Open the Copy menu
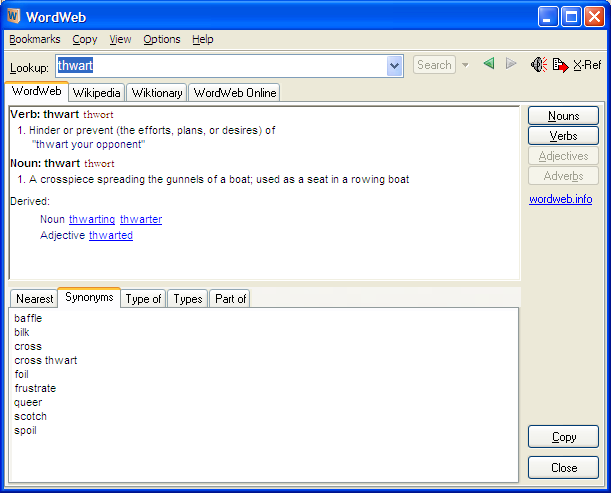Image resolution: width=611 pixels, height=493 pixels. (x=85, y=39)
